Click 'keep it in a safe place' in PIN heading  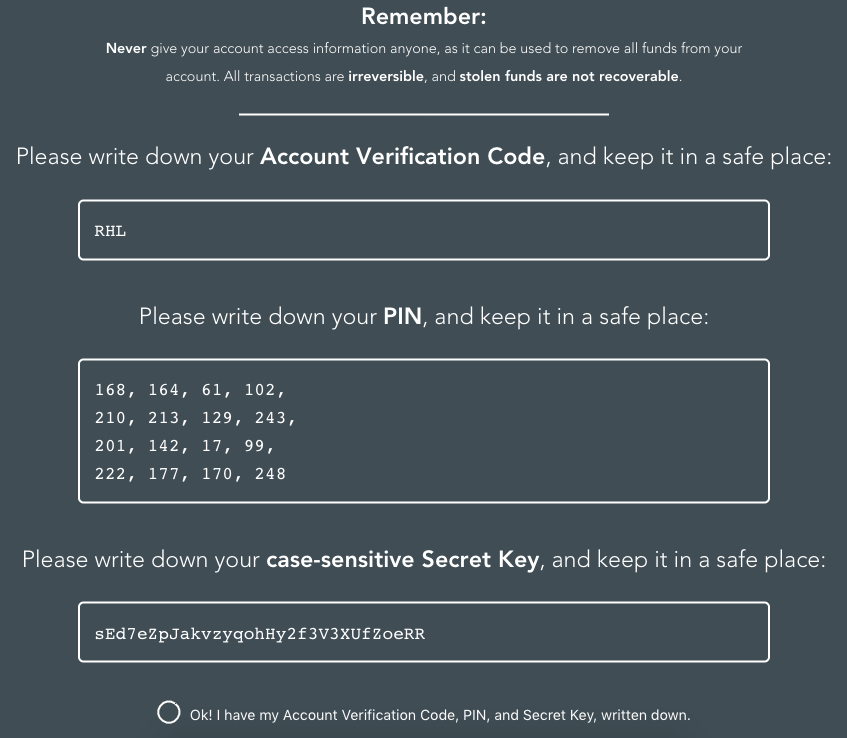tap(594, 317)
